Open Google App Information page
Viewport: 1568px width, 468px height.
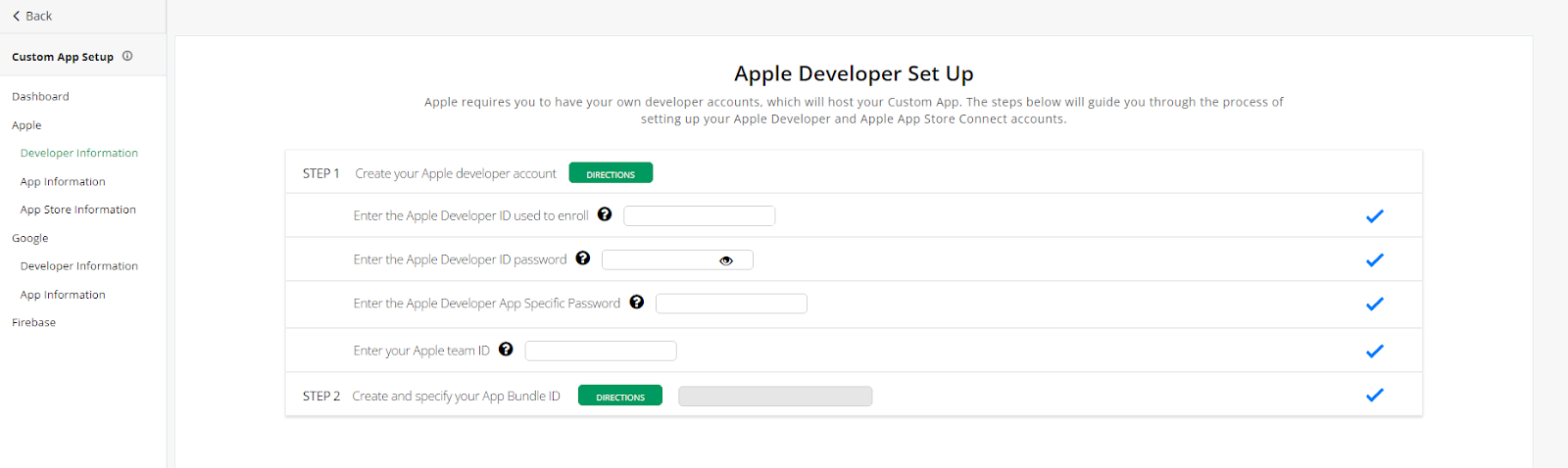point(63,294)
